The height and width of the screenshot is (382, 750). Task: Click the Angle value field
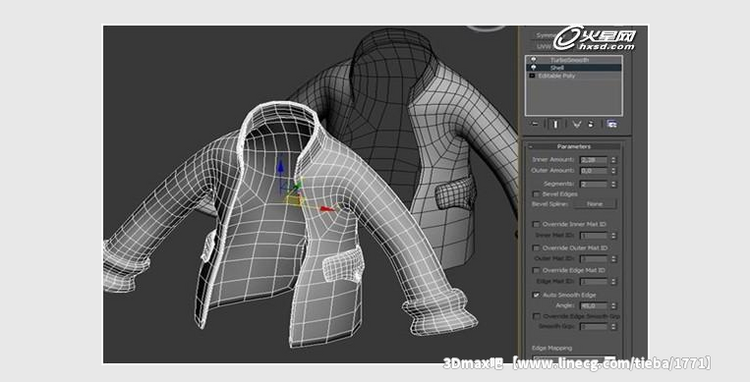click(x=594, y=306)
